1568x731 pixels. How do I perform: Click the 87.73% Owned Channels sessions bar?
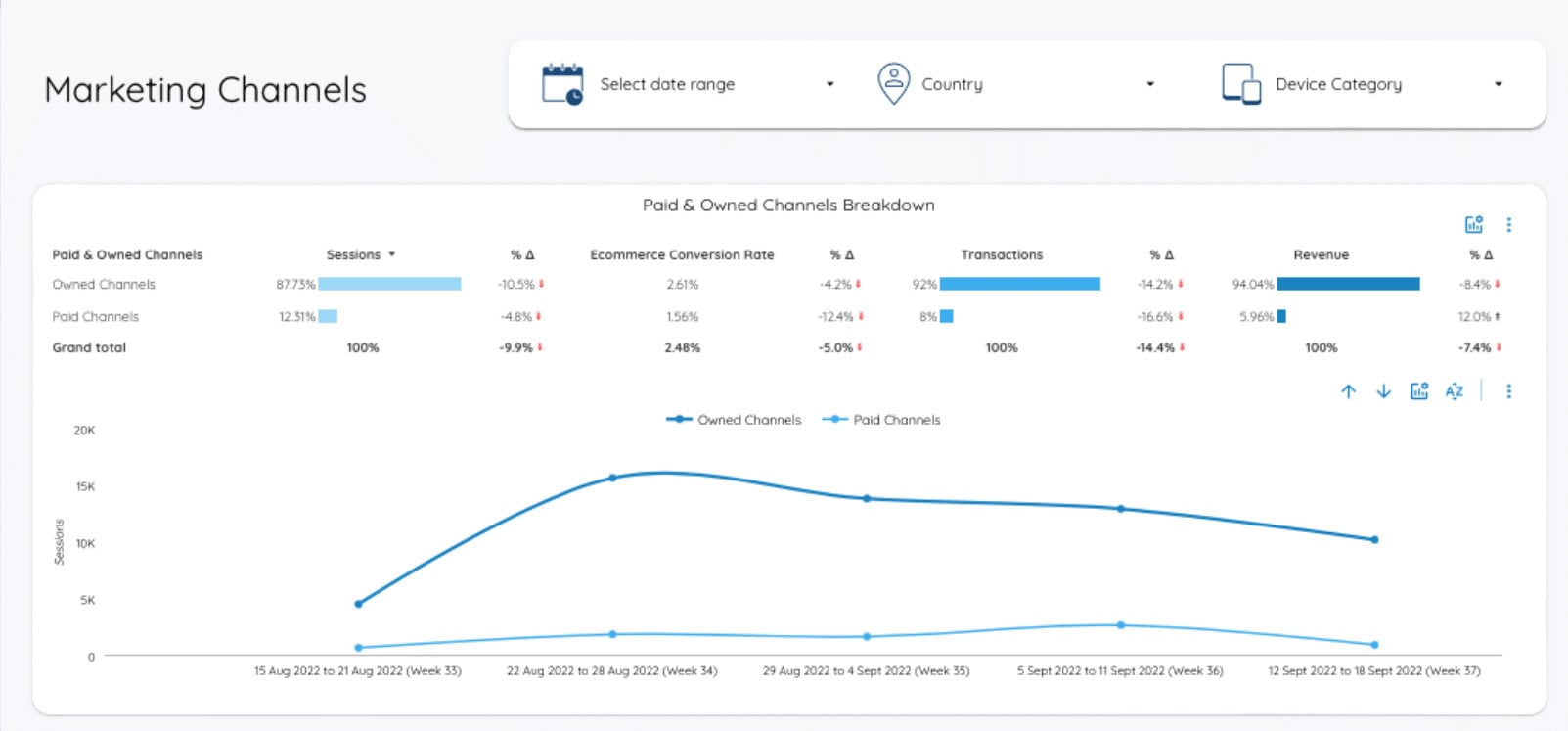(x=389, y=285)
